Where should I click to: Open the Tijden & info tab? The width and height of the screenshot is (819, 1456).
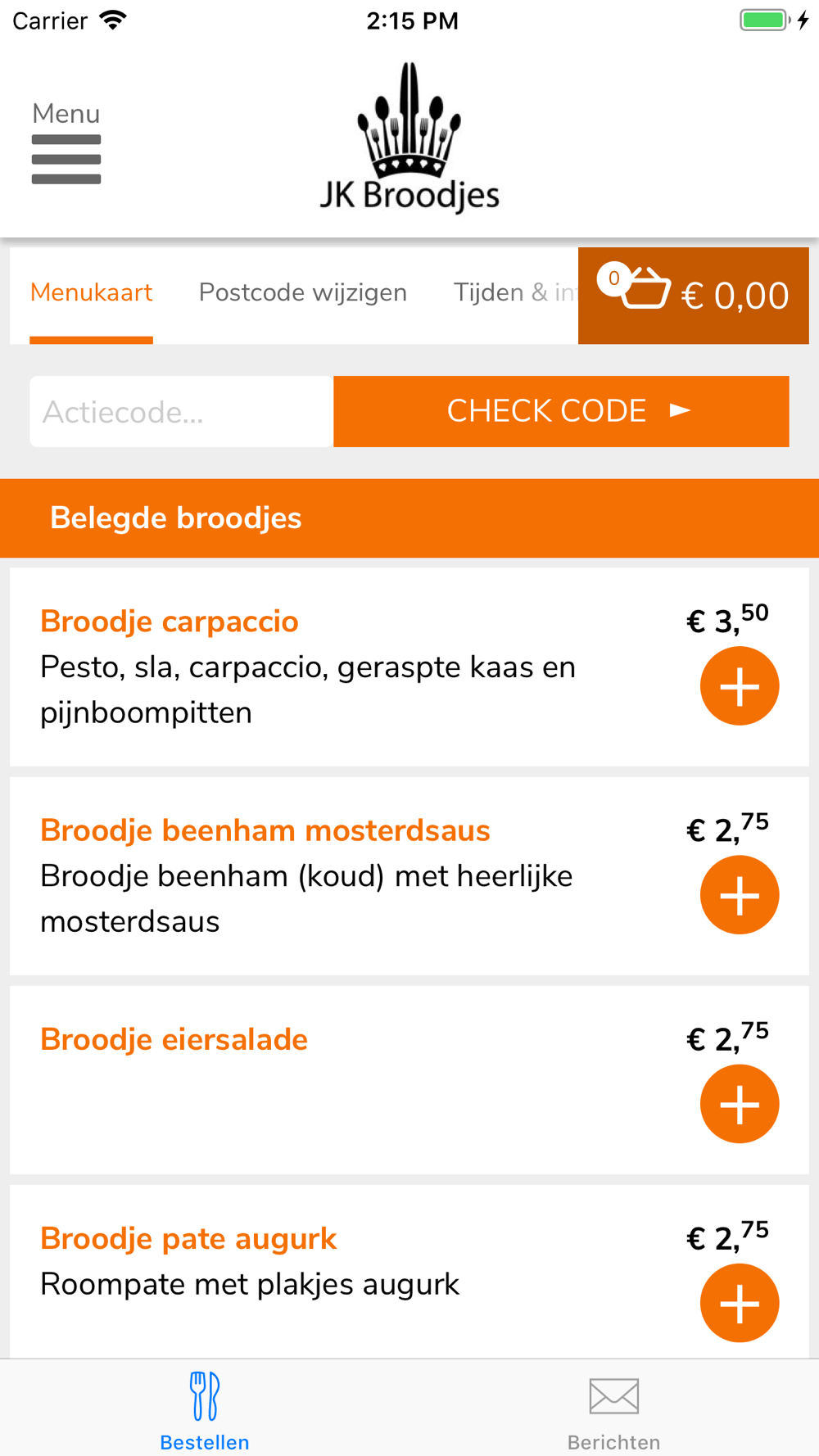coord(515,293)
